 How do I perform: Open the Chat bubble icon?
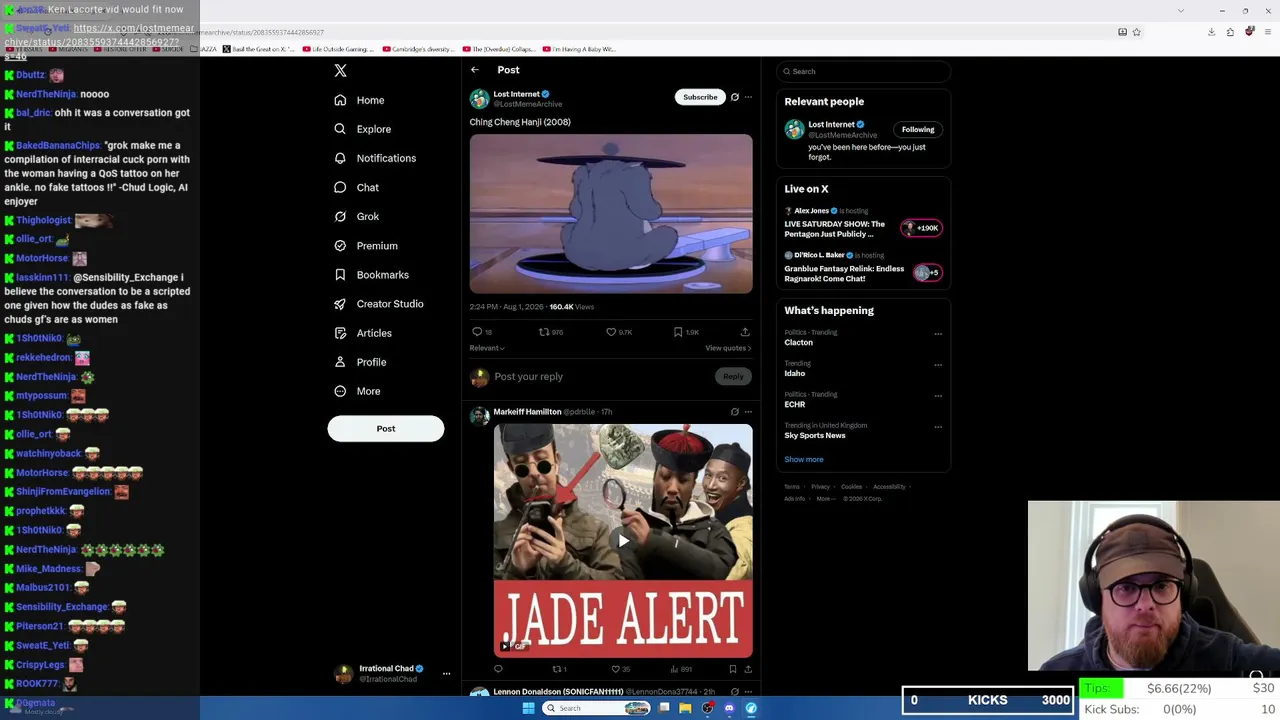pyautogui.click(x=340, y=187)
